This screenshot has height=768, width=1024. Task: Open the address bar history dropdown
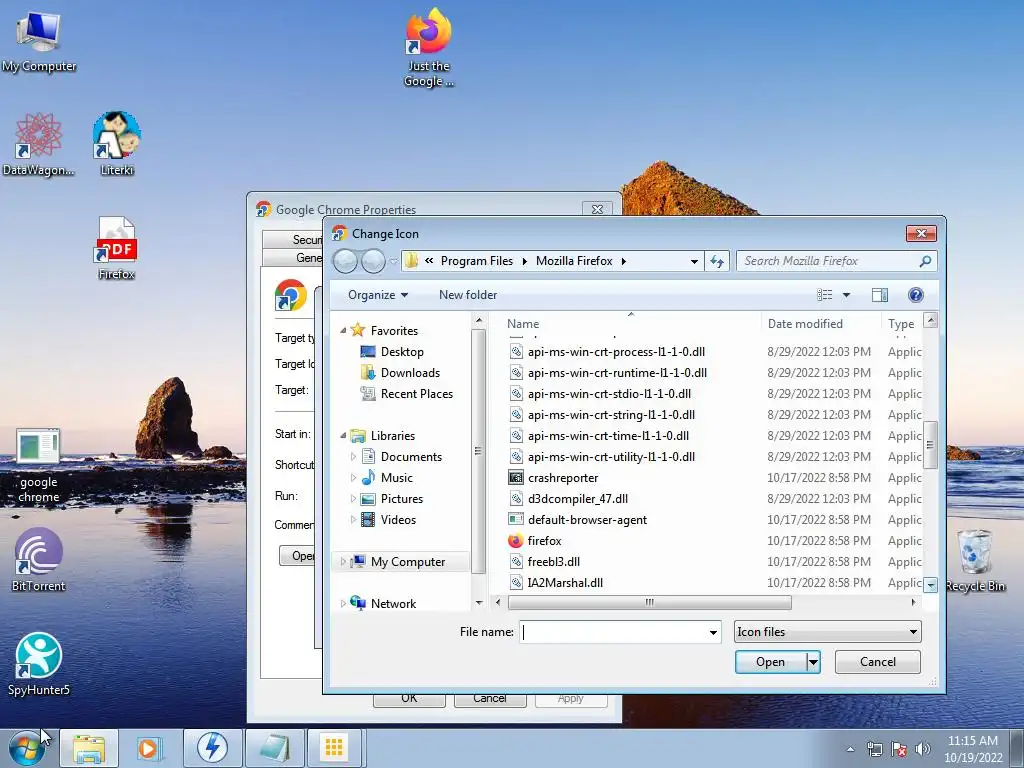694,261
